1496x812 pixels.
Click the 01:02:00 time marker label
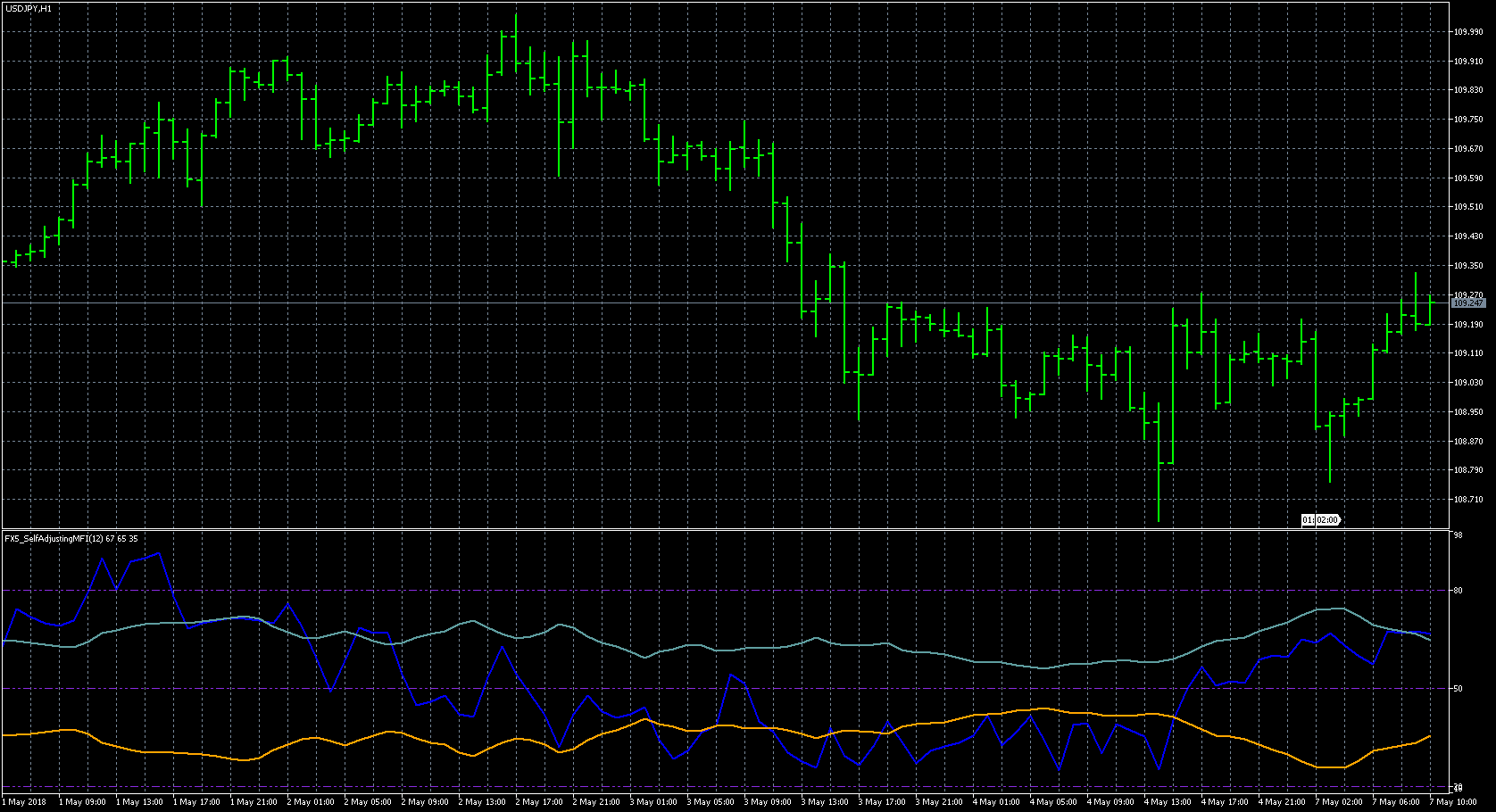coord(1320,519)
